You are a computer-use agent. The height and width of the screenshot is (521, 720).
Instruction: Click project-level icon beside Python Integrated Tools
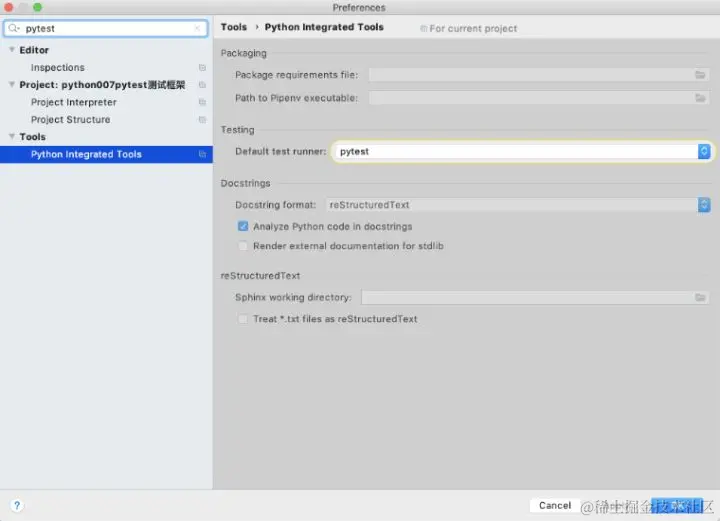coord(202,154)
